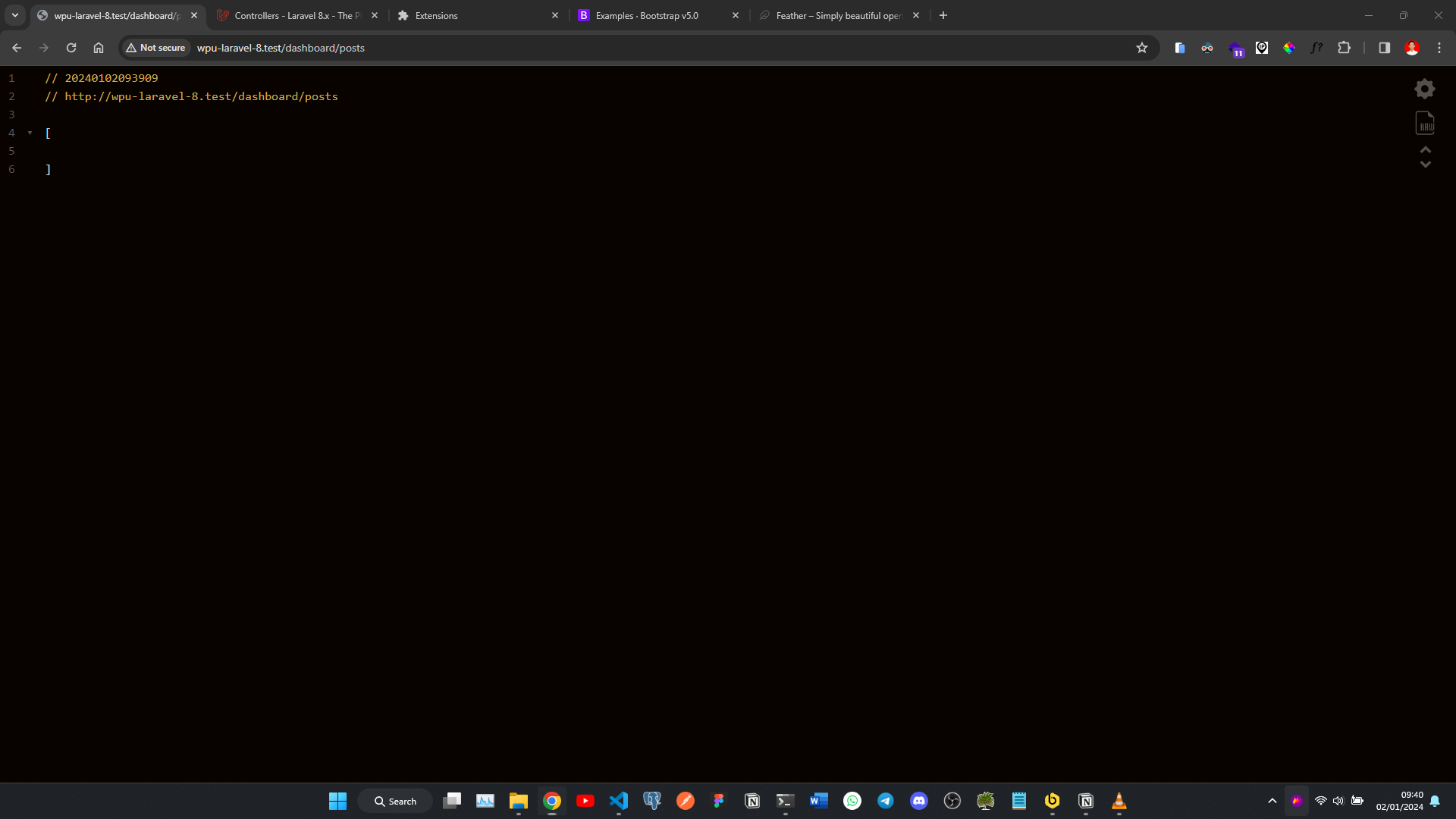Open the side panel icon

[x=1384, y=48]
